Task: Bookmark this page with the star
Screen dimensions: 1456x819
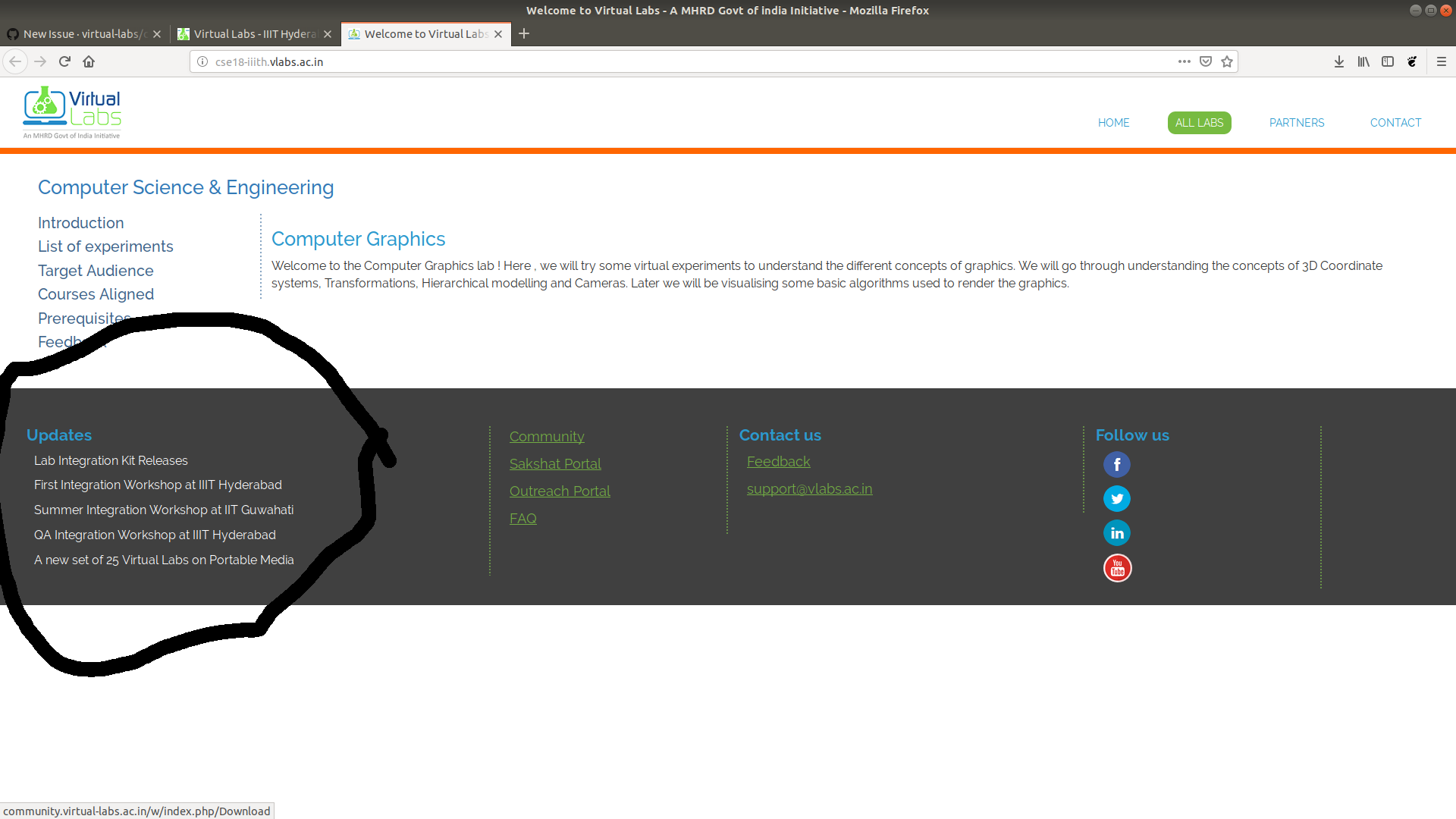Action: pyautogui.click(x=1227, y=61)
